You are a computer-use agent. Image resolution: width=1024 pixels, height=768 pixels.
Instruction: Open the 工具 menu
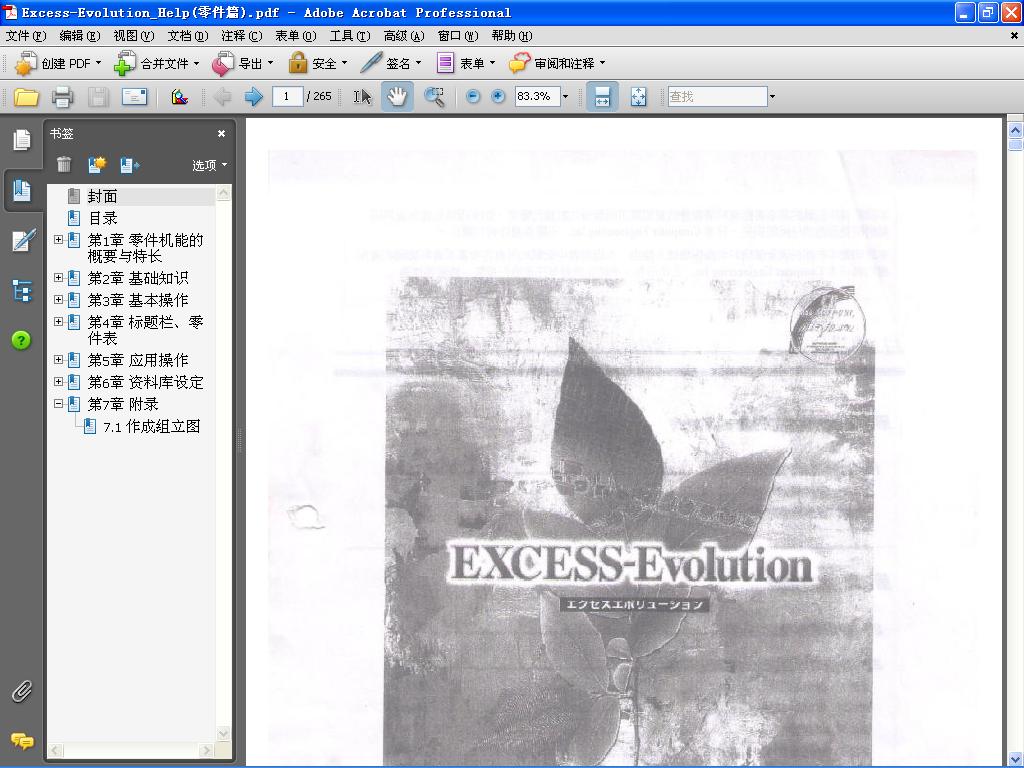click(349, 36)
